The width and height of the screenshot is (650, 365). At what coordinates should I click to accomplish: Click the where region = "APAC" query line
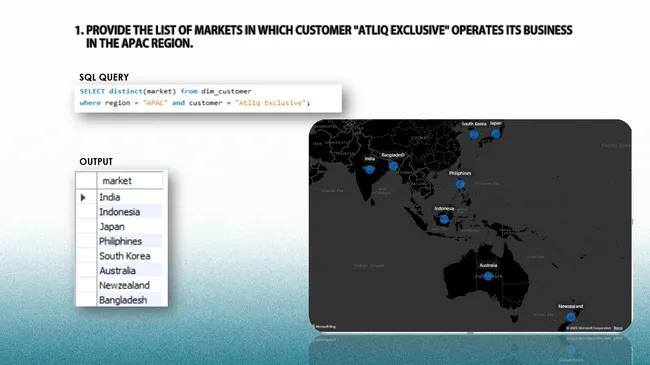pyautogui.click(x=195, y=103)
